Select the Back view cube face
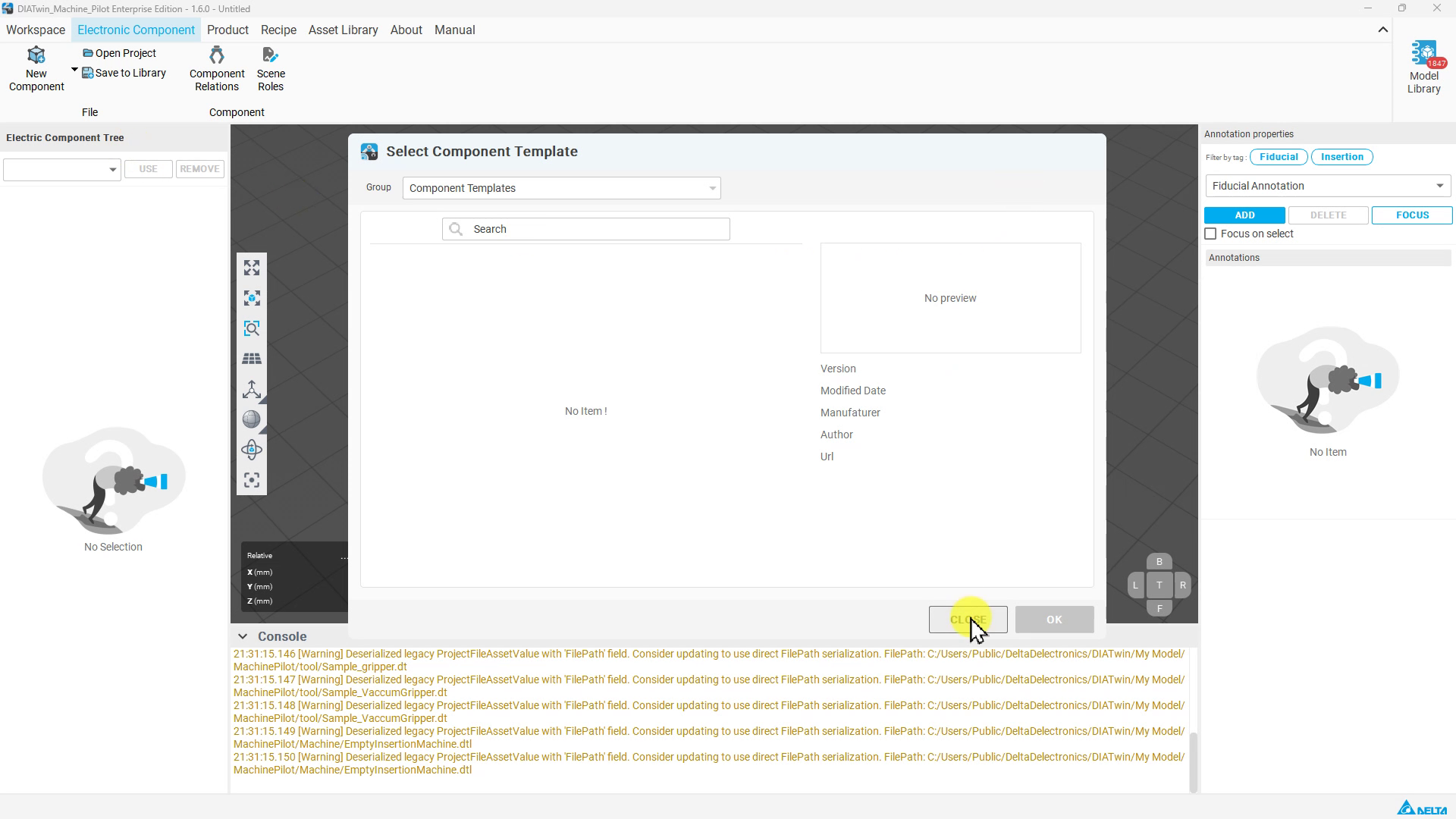The image size is (1456, 819). [x=1159, y=562]
